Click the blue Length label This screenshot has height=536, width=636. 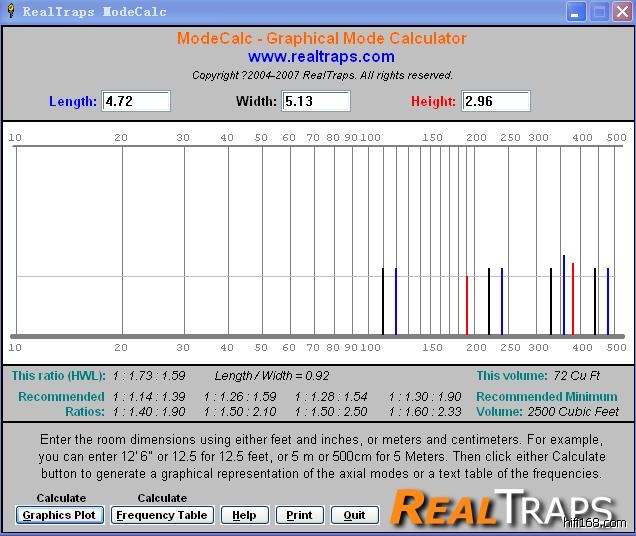coord(73,102)
